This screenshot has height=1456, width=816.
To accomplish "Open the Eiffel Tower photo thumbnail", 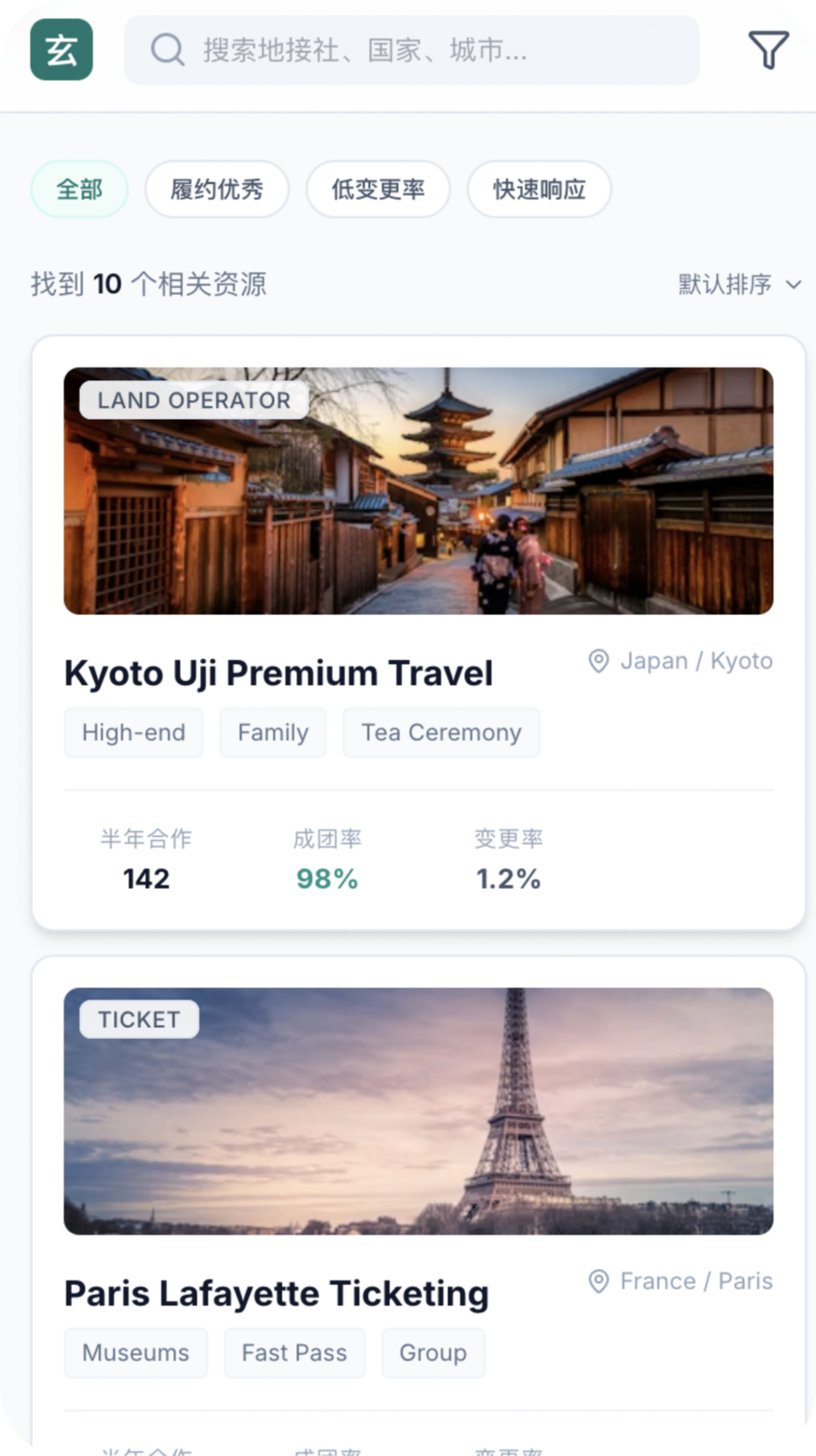I will (x=418, y=1111).
